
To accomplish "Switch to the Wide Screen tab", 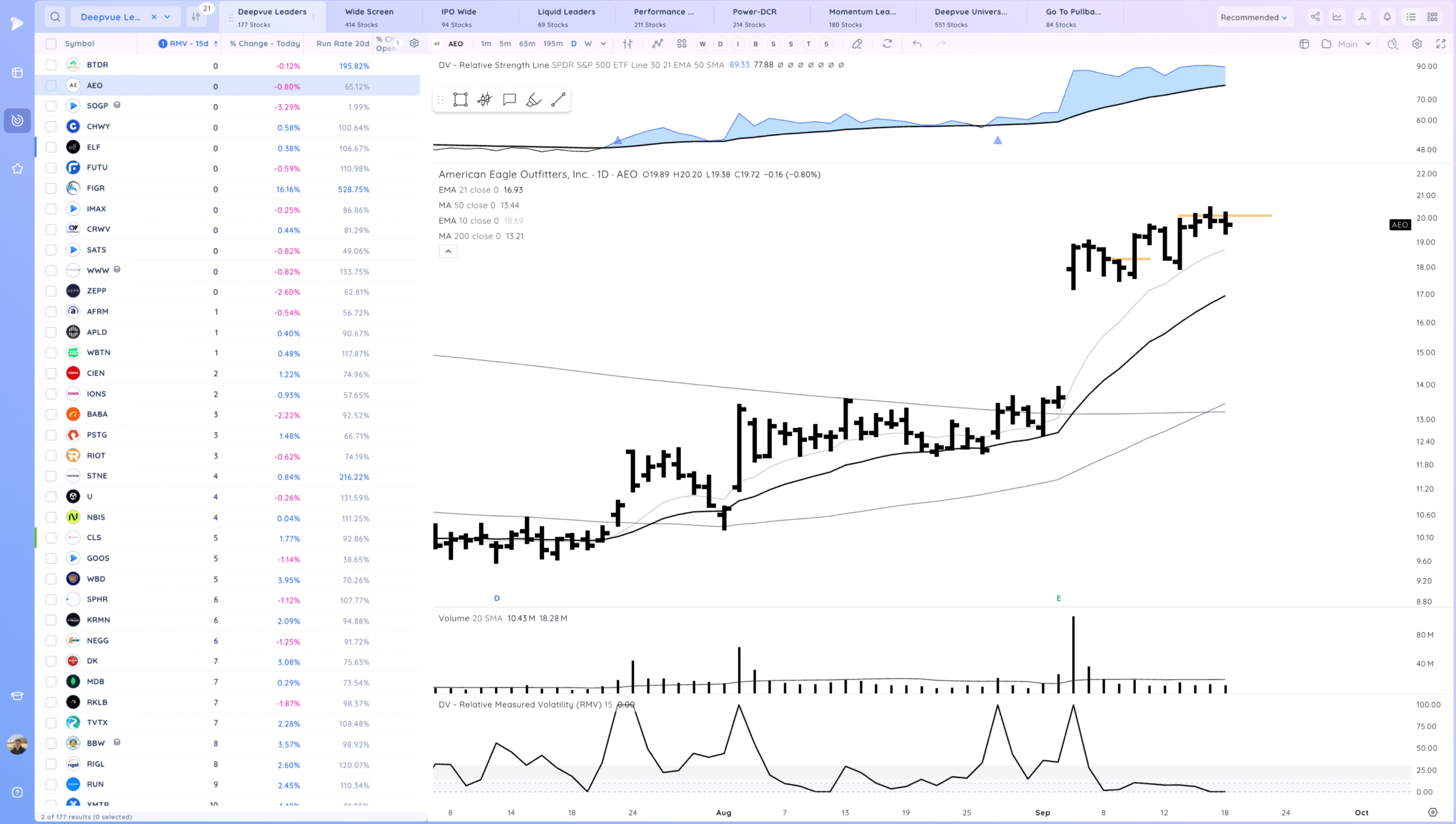I will point(369,17).
